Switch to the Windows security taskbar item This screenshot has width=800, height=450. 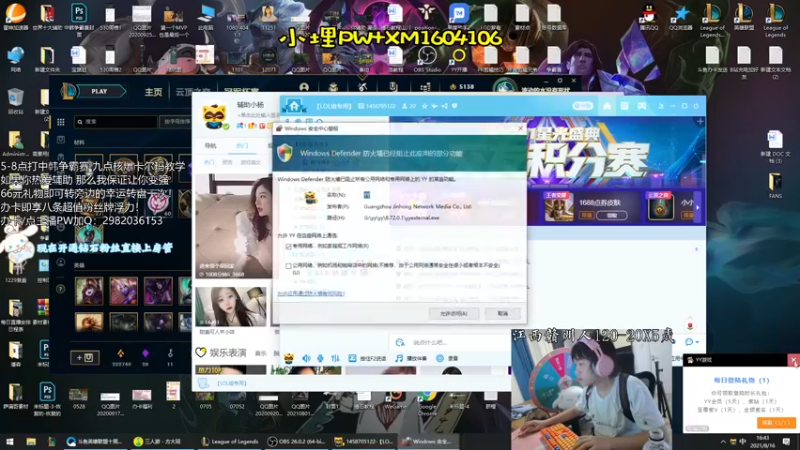pyautogui.click(x=428, y=441)
